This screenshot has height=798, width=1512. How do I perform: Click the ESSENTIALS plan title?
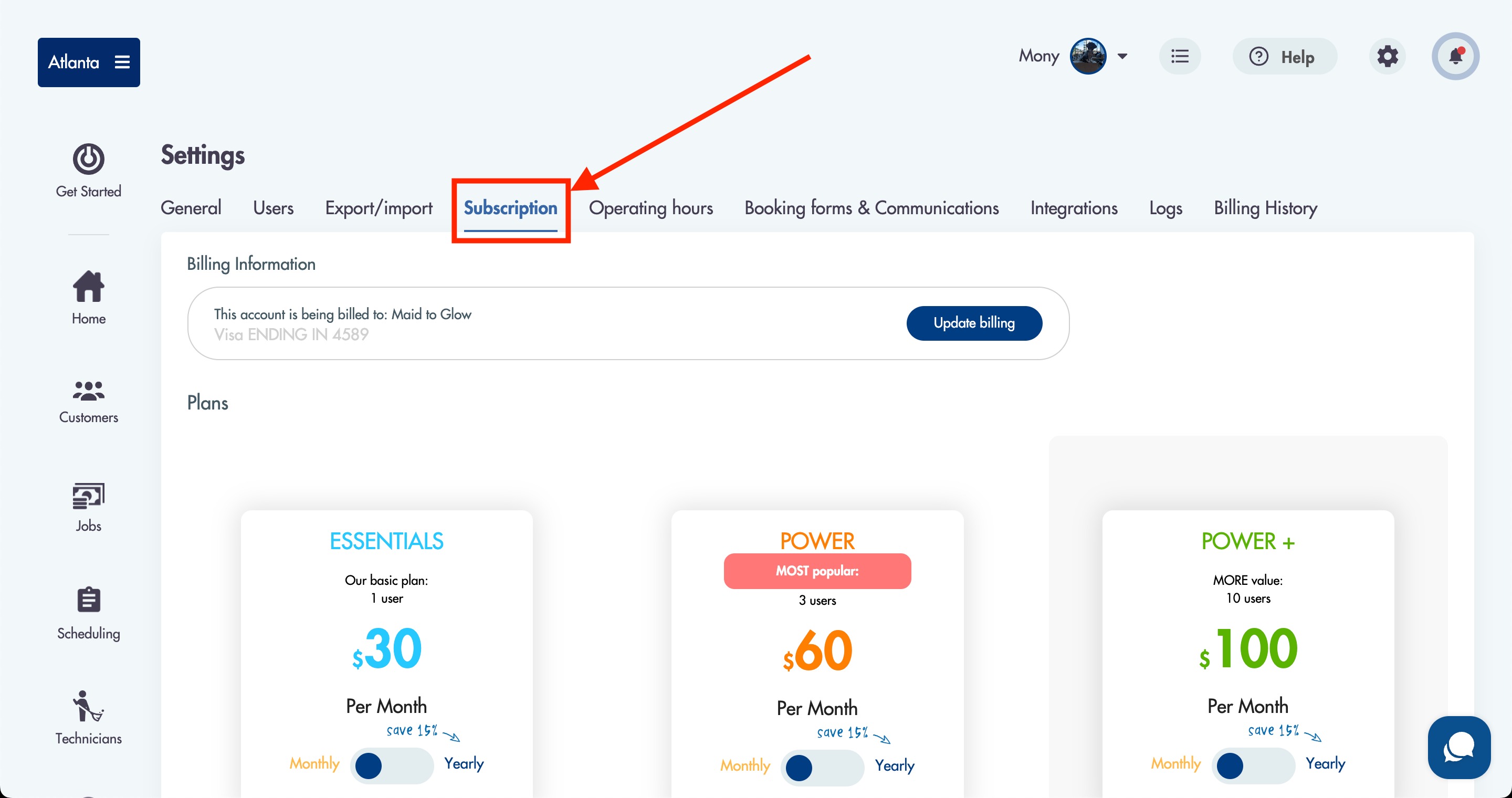click(x=386, y=541)
